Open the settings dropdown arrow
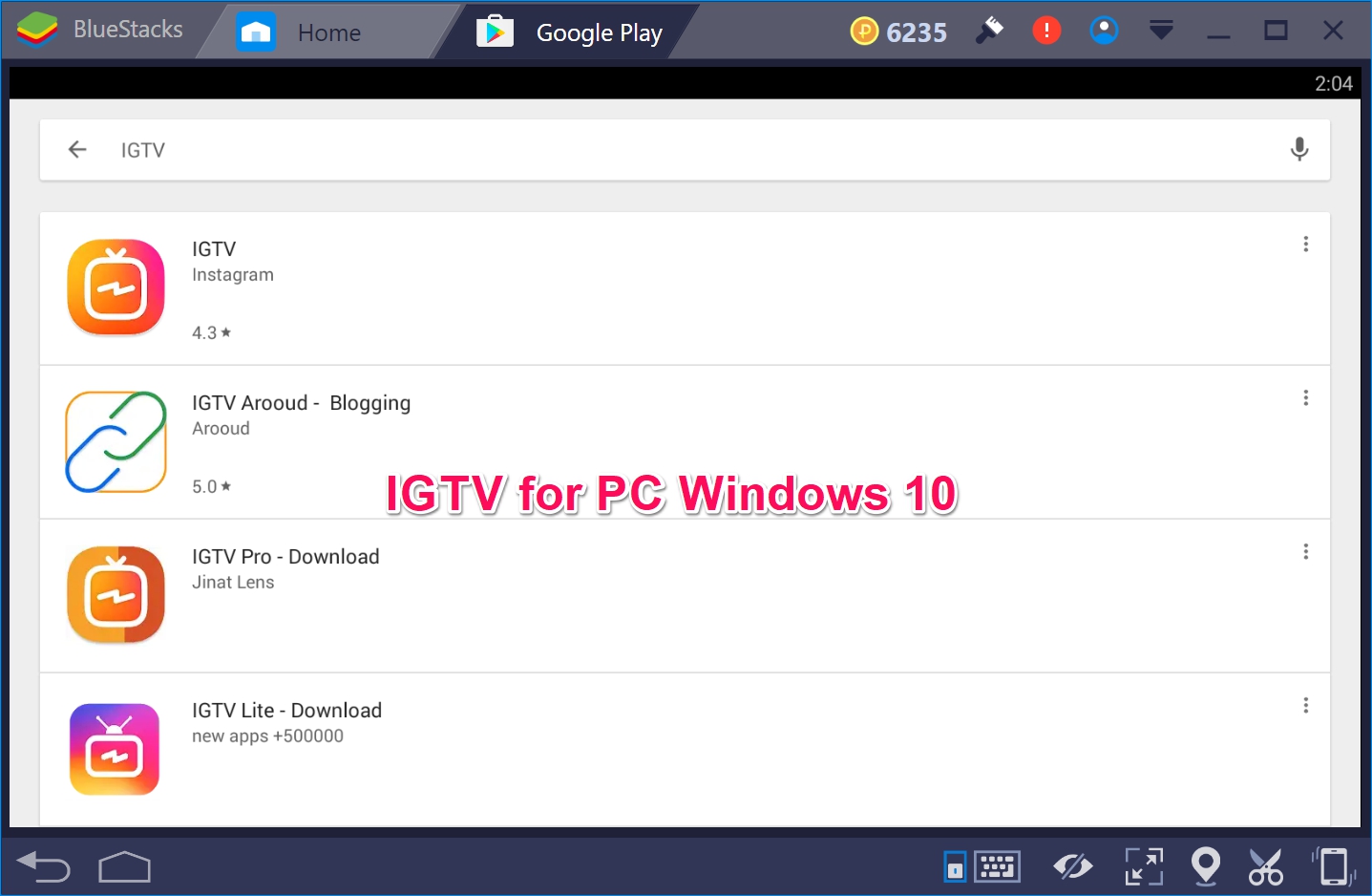Viewport: 1372px width, 896px height. pos(1161,30)
